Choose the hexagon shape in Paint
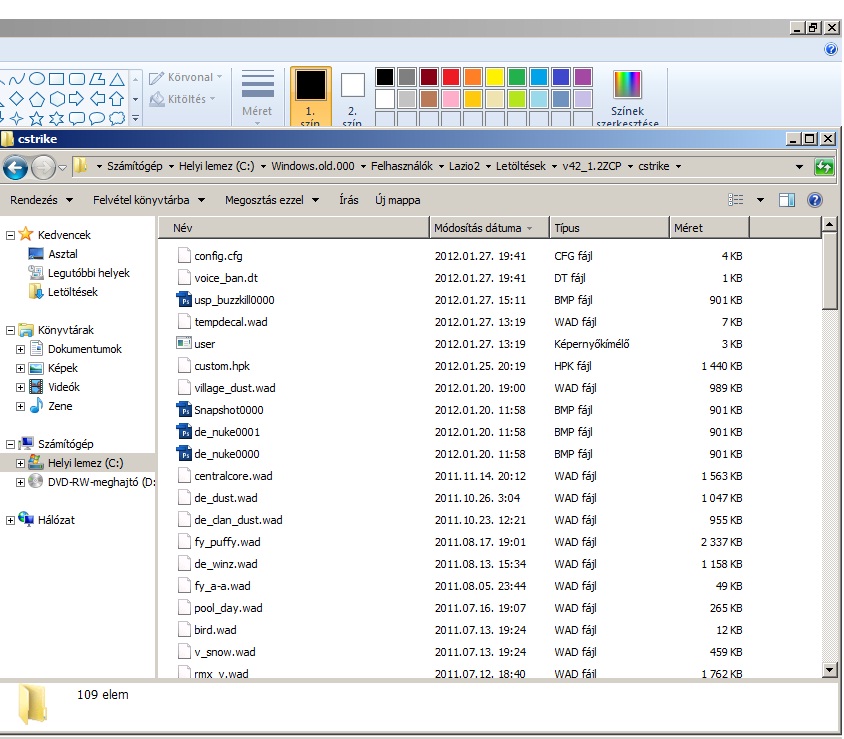The width and height of the screenshot is (844, 739). 57,99
